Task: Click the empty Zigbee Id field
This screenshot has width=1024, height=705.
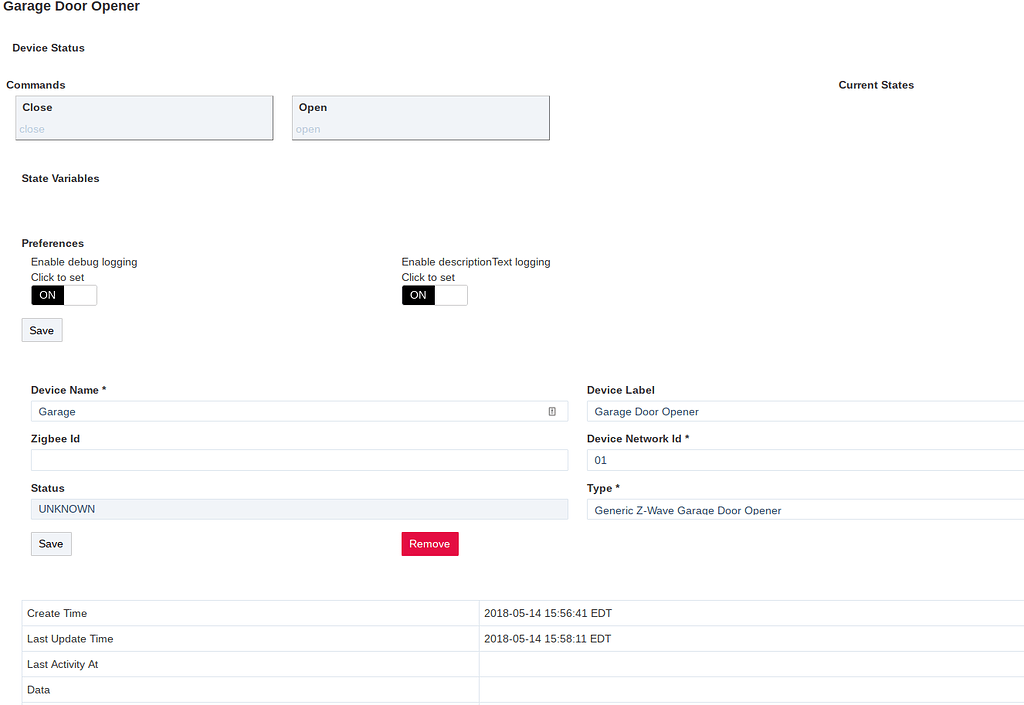Action: coord(299,460)
